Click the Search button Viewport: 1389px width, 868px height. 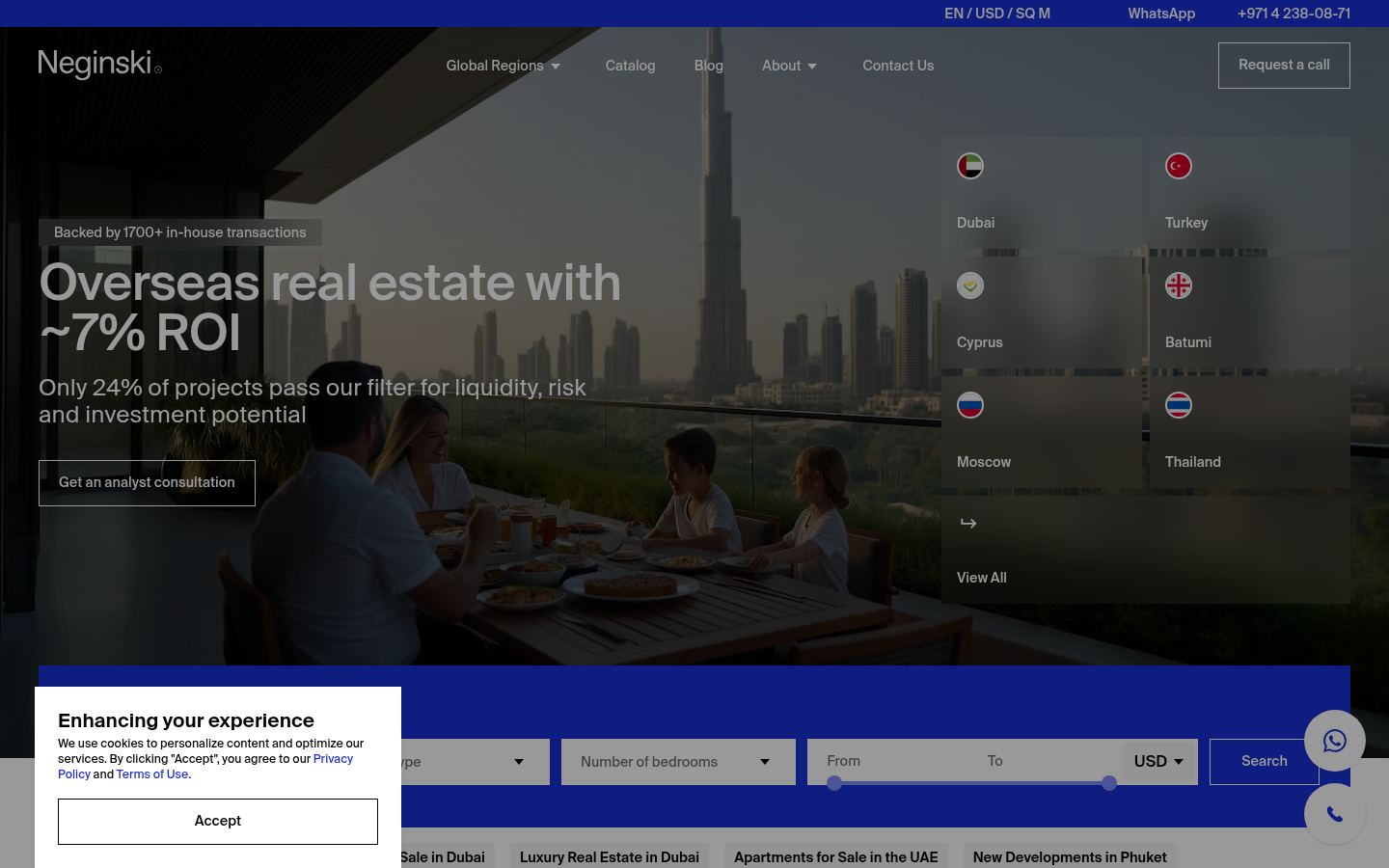pyautogui.click(x=1264, y=762)
